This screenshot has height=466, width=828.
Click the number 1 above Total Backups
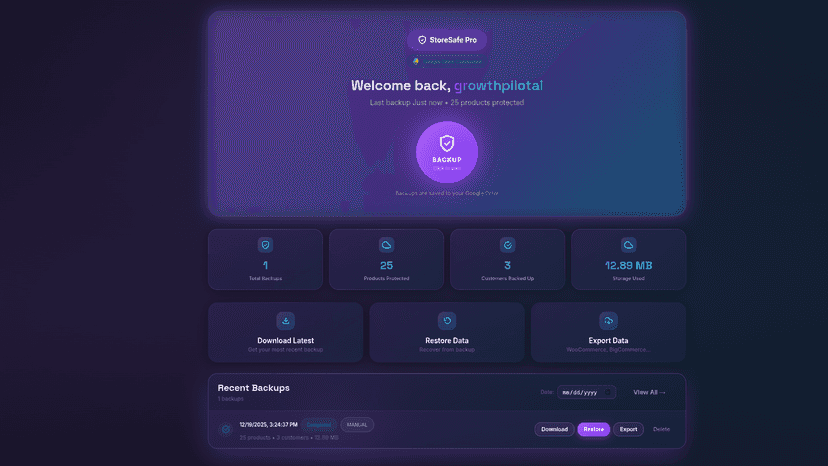click(x=265, y=265)
